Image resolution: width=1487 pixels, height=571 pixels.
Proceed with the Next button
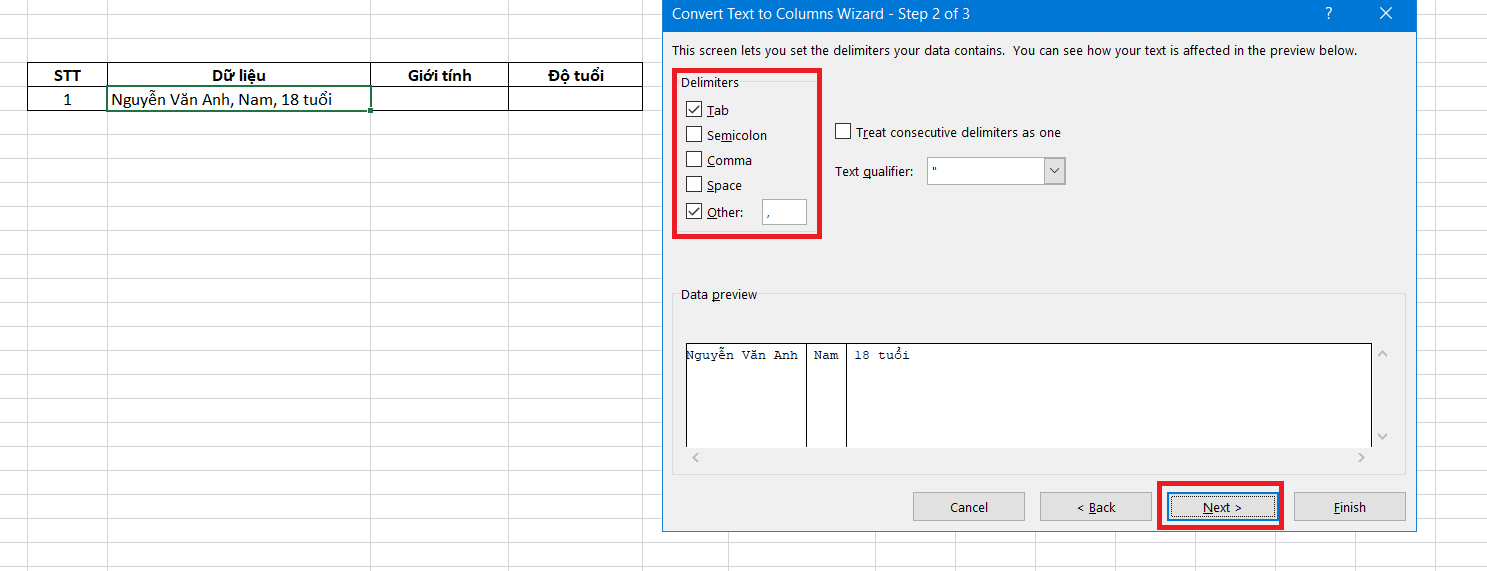1222,507
